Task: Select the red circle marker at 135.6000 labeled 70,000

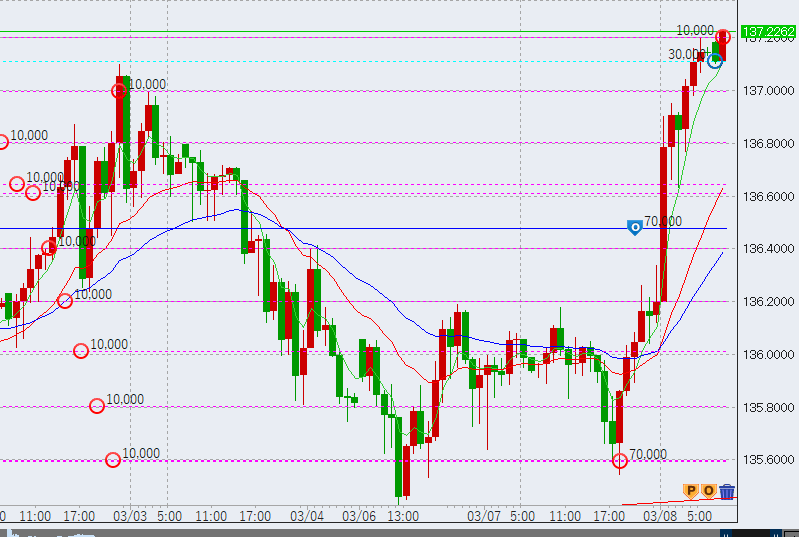Action: coord(620,460)
